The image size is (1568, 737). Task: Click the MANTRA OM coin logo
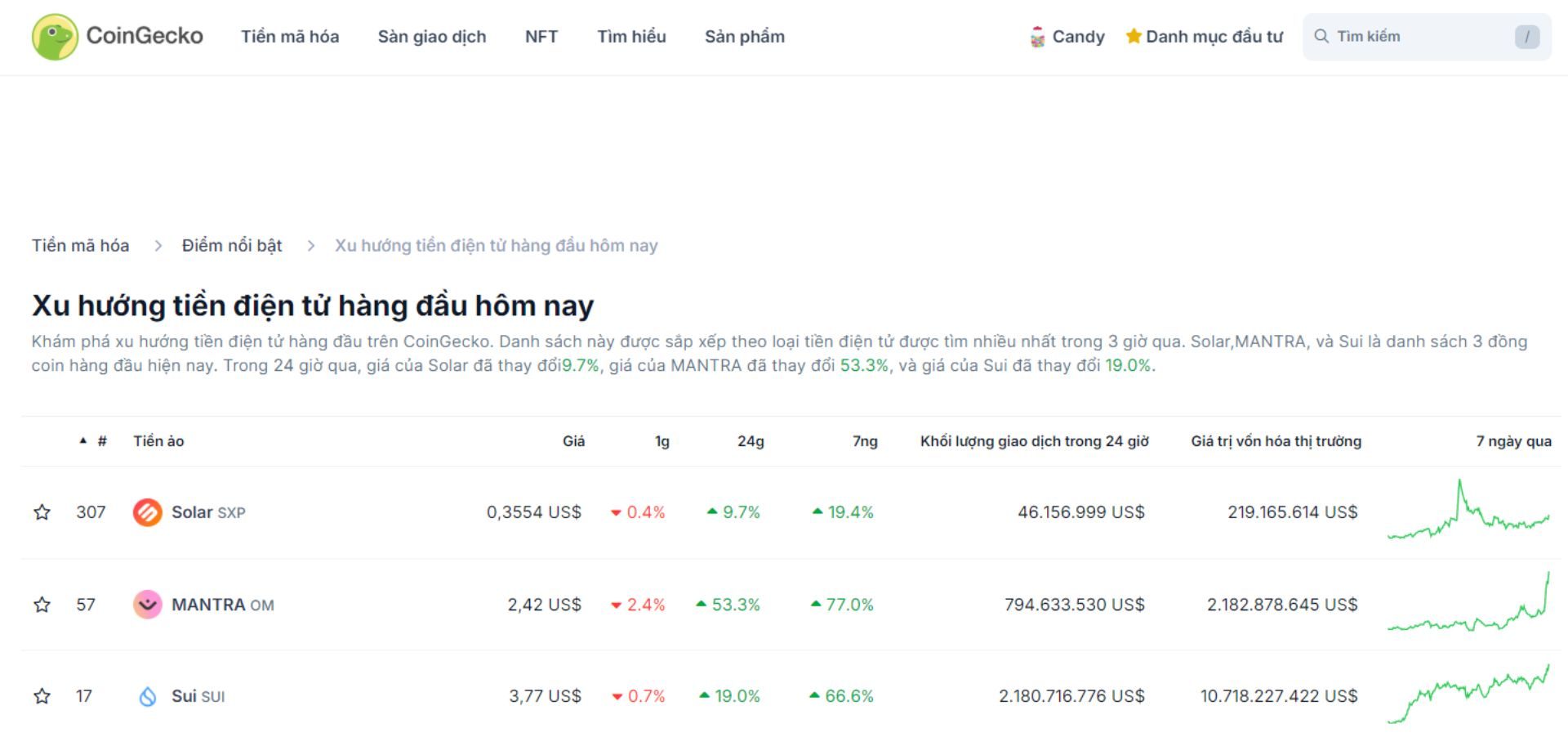point(148,605)
